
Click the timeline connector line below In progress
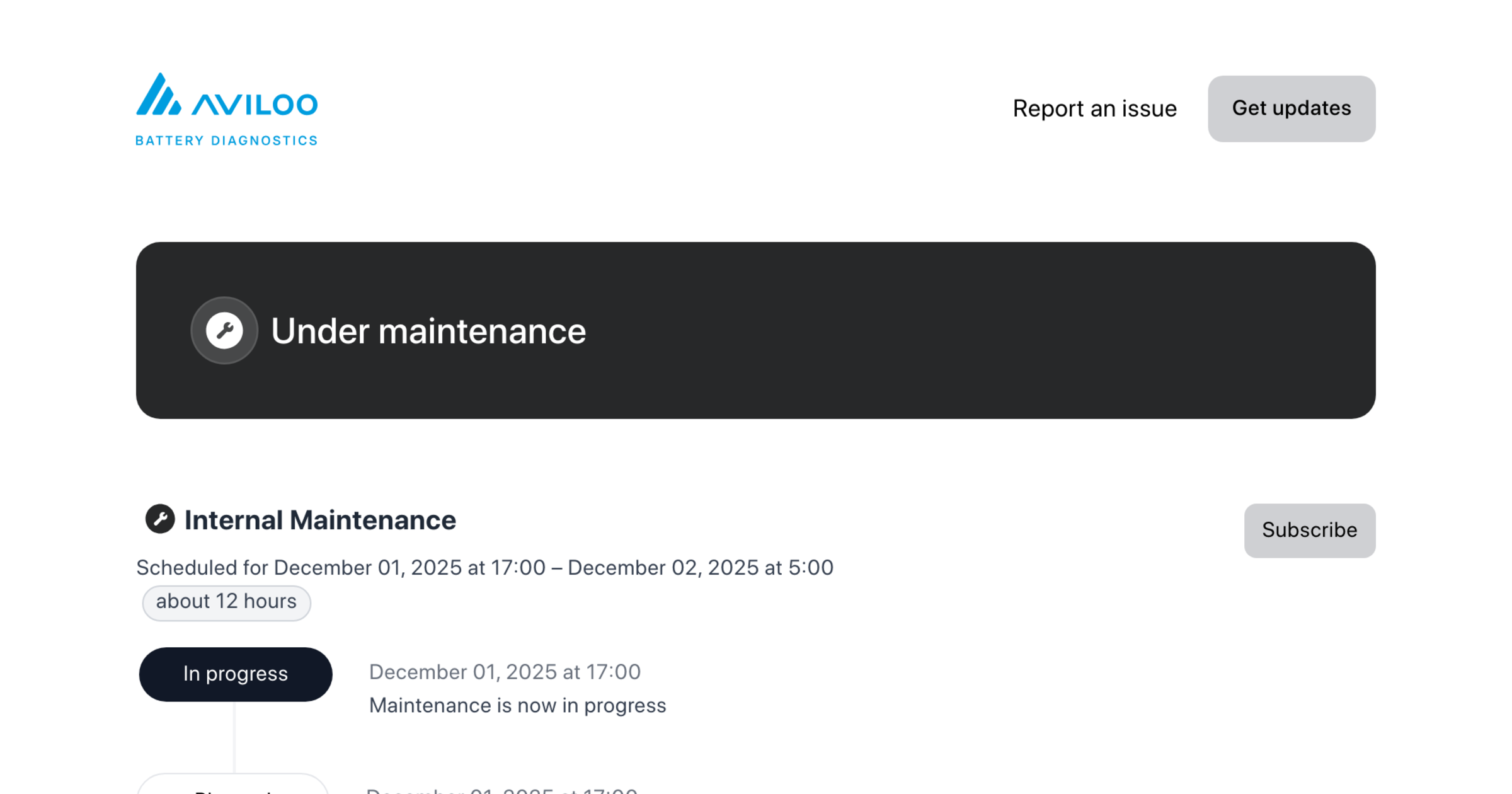234,736
